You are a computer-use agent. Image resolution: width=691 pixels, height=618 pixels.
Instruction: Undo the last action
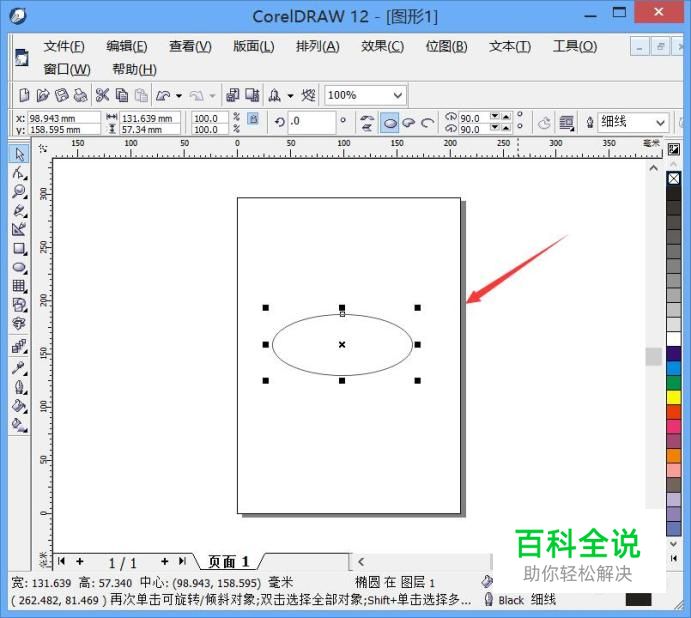tap(163, 95)
